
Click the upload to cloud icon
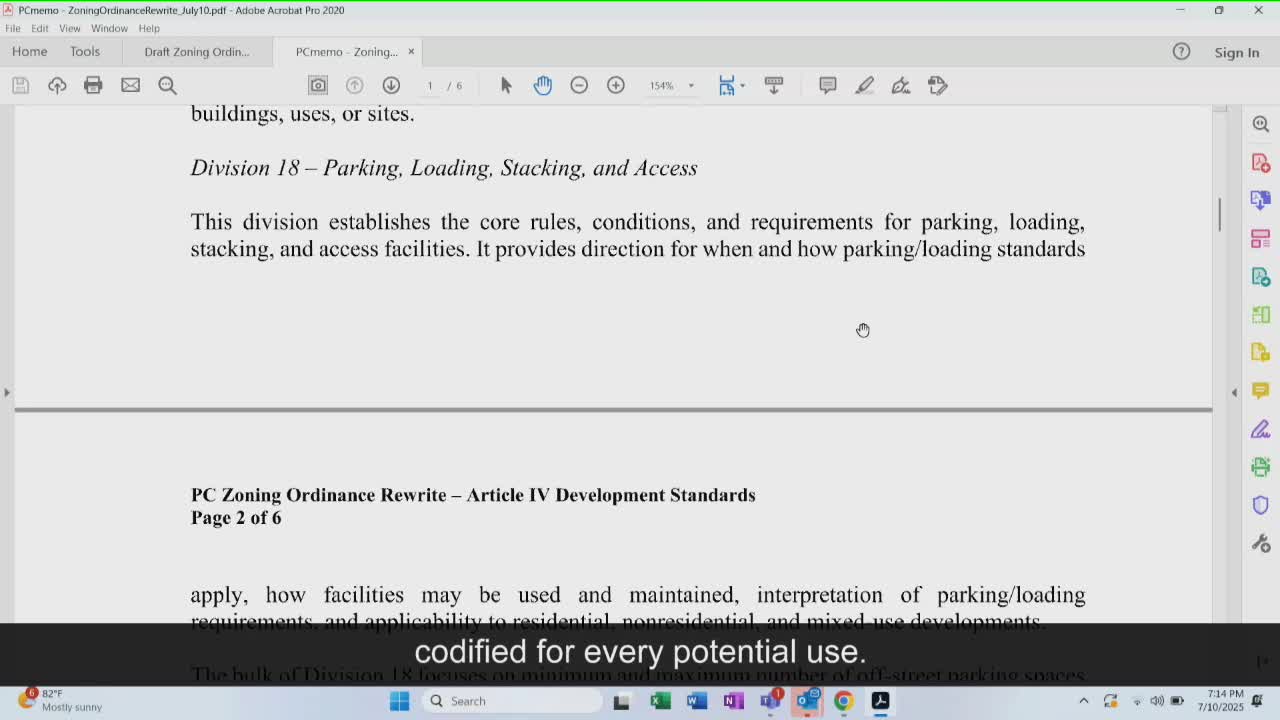[x=57, y=86]
